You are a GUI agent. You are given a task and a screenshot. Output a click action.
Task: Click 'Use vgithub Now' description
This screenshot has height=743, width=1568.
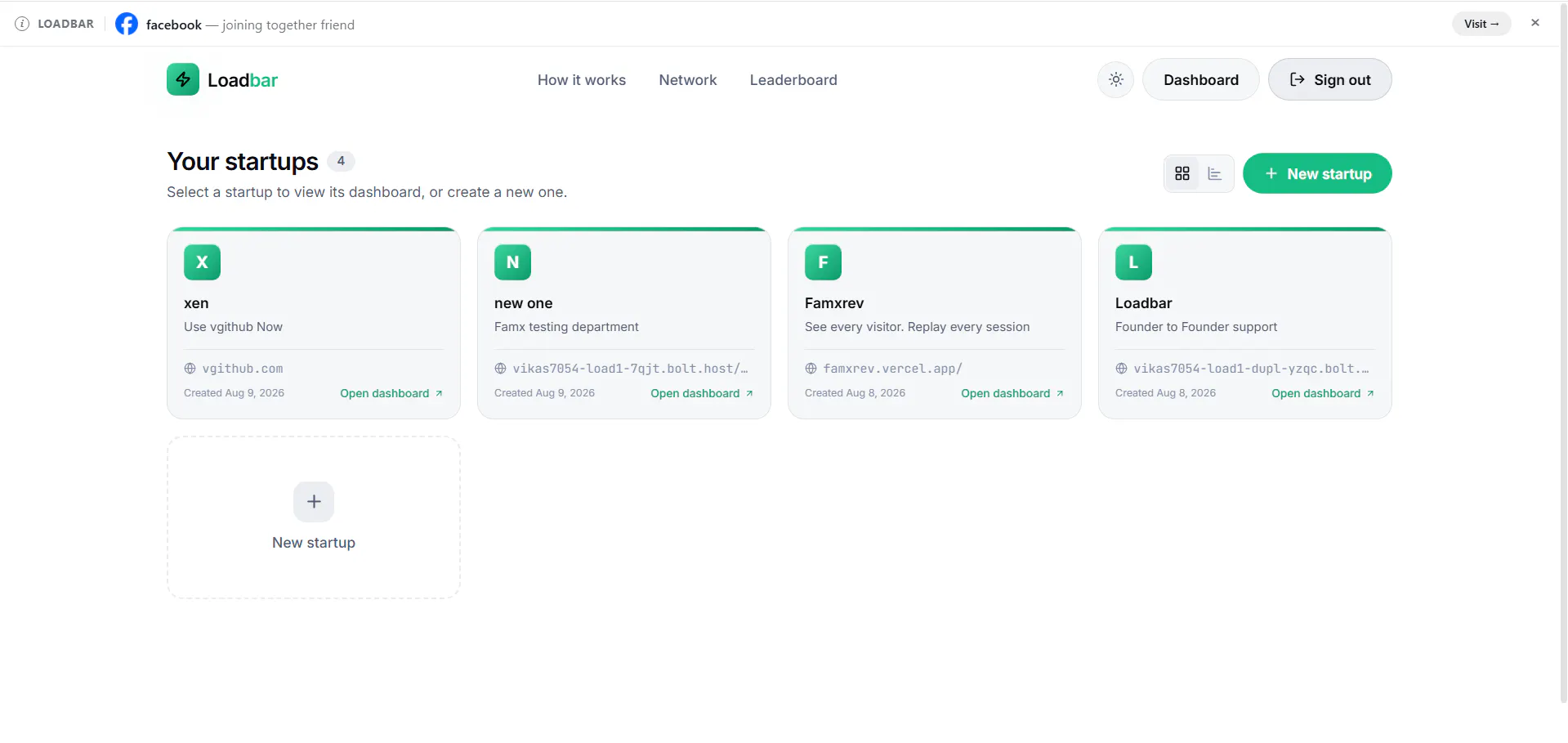pos(233,327)
